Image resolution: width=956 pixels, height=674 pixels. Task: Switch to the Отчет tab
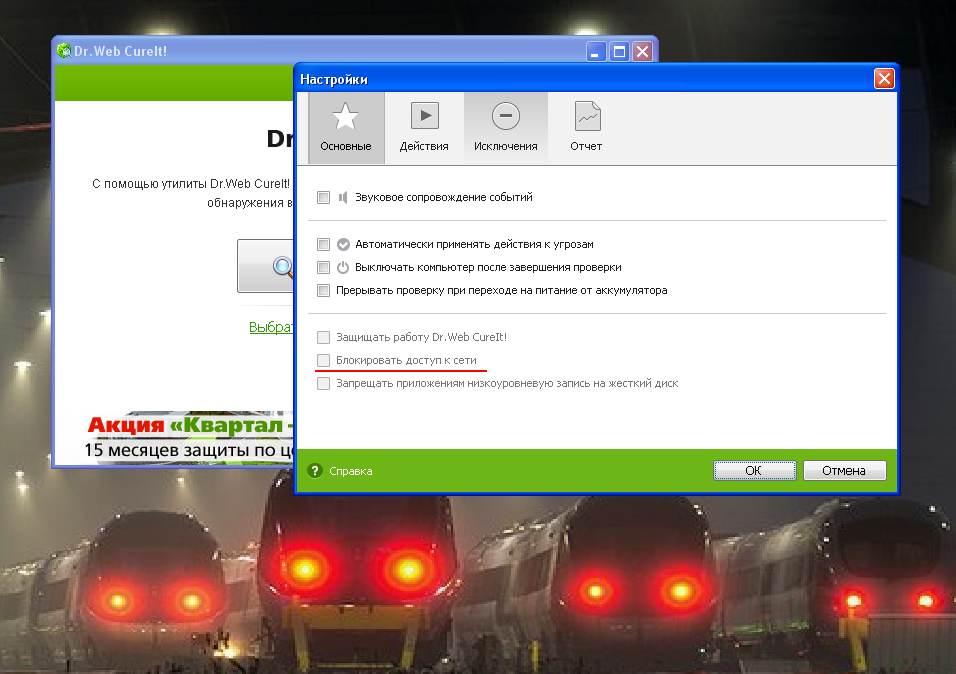pos(586,127)
